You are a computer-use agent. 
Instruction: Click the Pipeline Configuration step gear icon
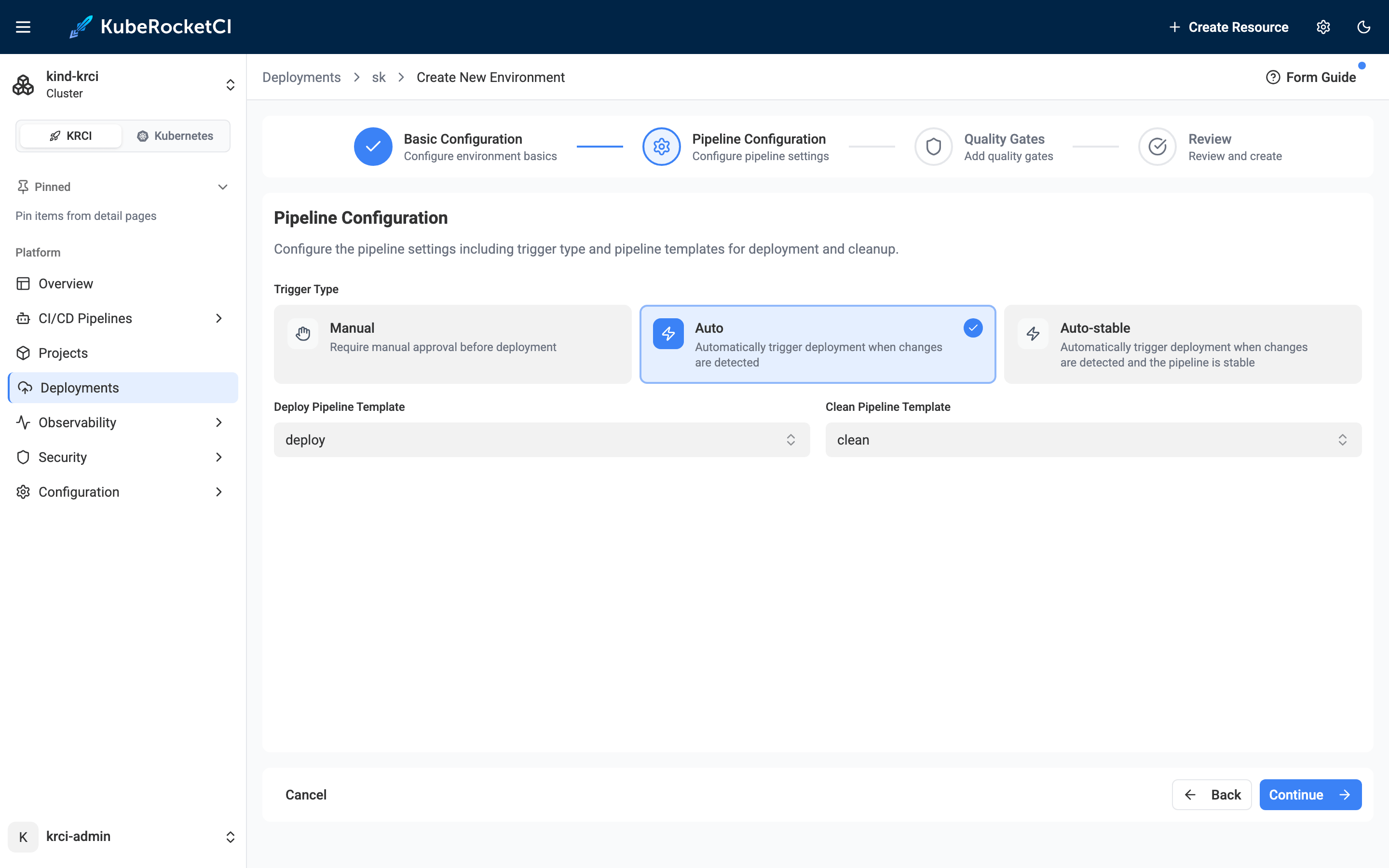pyautogui.click(x=662, y=147)
